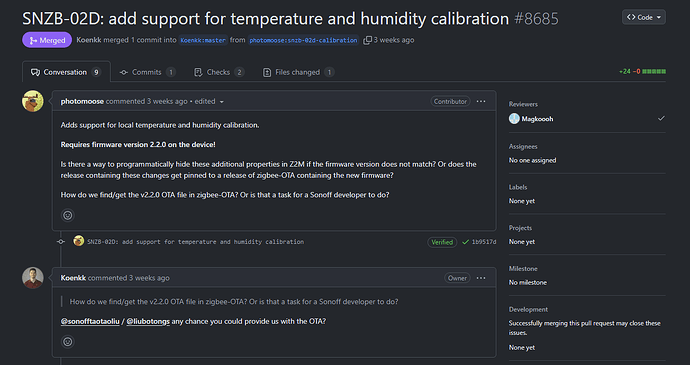This screenshot has width=690, height=365.
Task: Open options menu on photomoose's comment
Action: click(x=481, y=101)
